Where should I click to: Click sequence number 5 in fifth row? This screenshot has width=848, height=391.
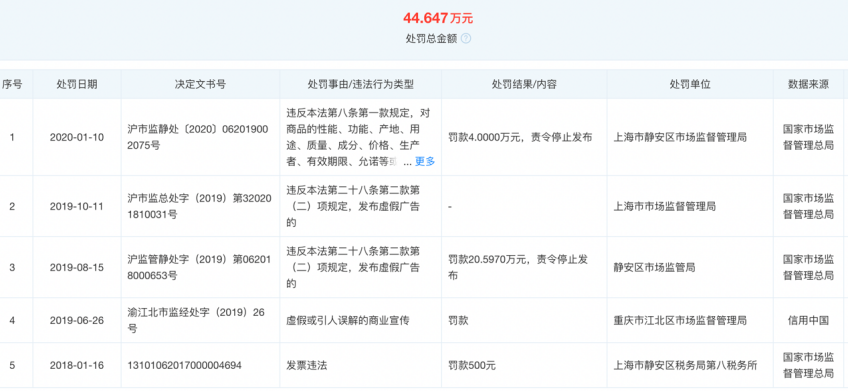(12, 366)
